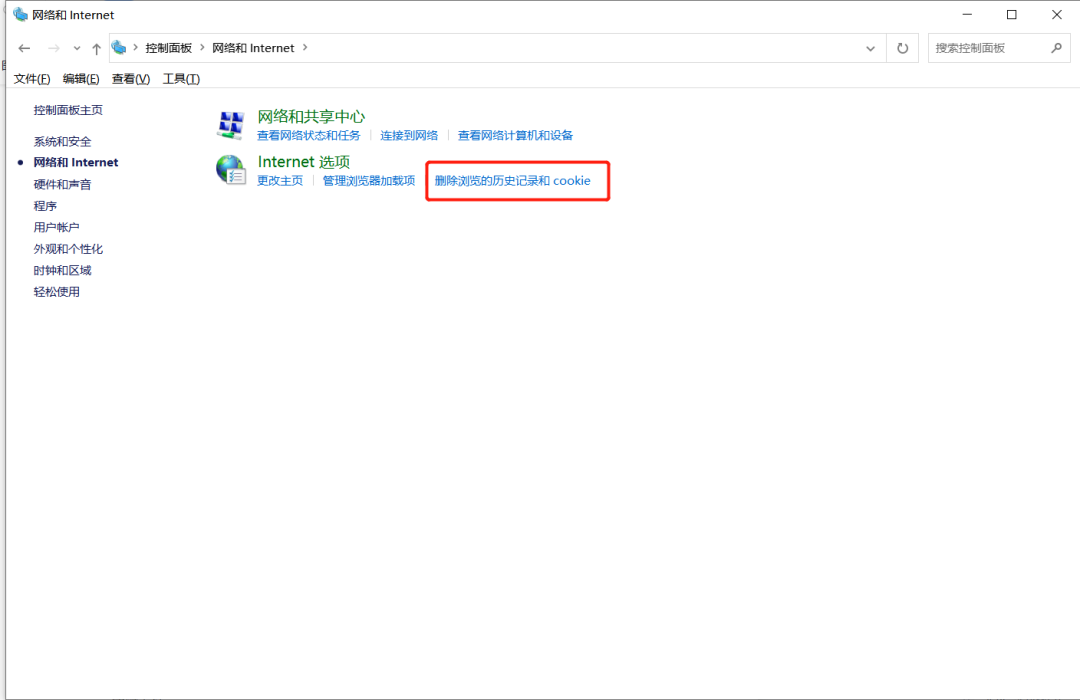This screenshot has width=1080, height=700.
Task: Click the Internet 选项 globe icon
Action: [x=231, y=170]
